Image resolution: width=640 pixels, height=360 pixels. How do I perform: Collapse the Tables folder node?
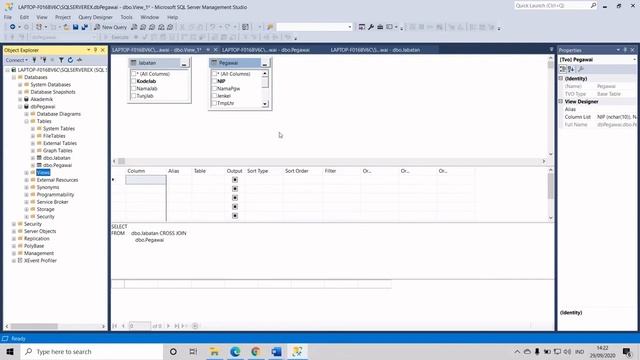27,121
